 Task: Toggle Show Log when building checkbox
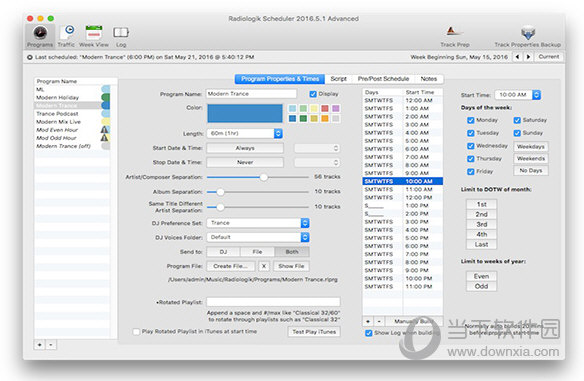pos(368,333)
